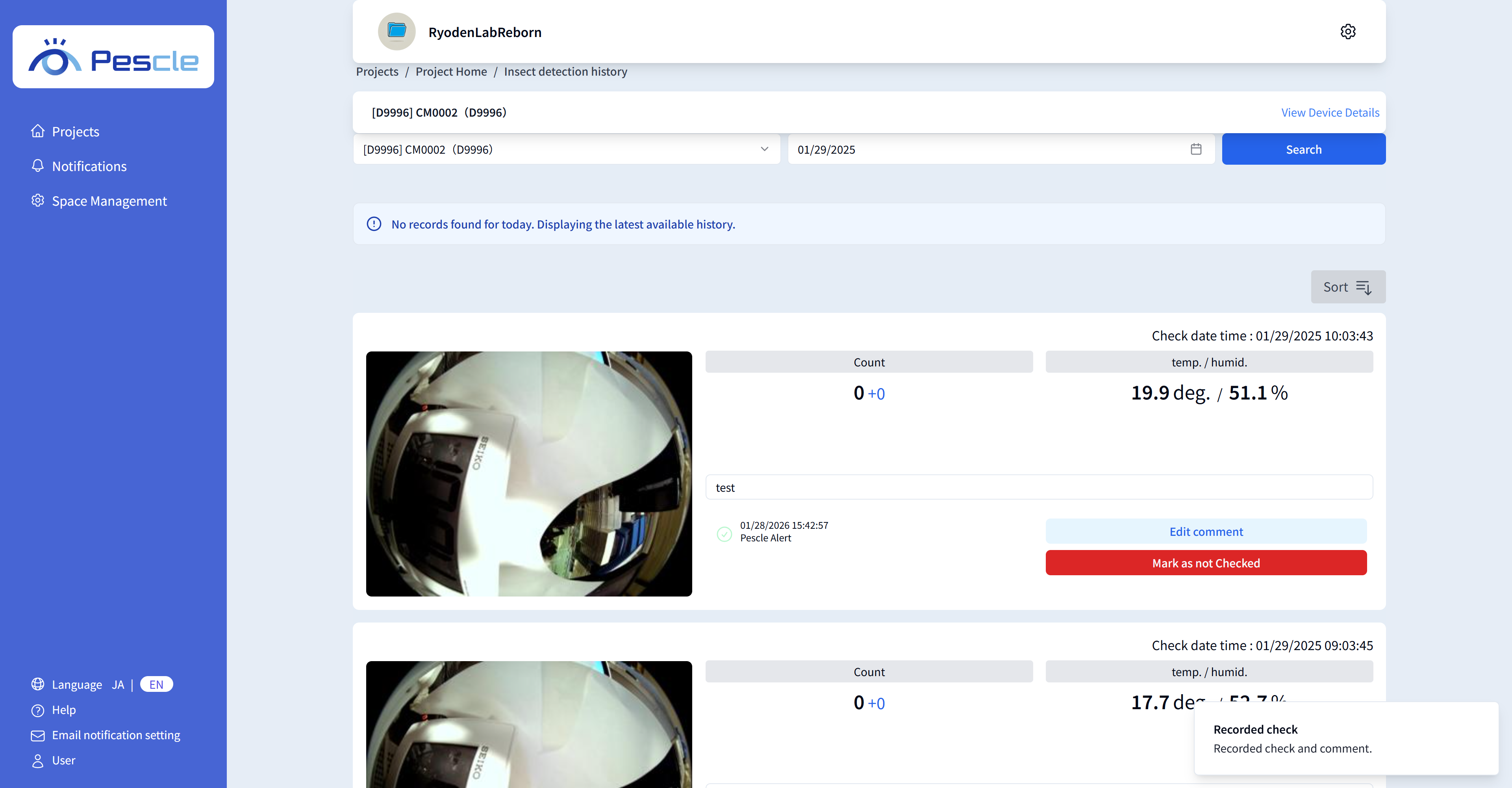The width and height of the screenshot is (1512, 788).
Task: Click the blue Search button
Action: click(1303, 149)
